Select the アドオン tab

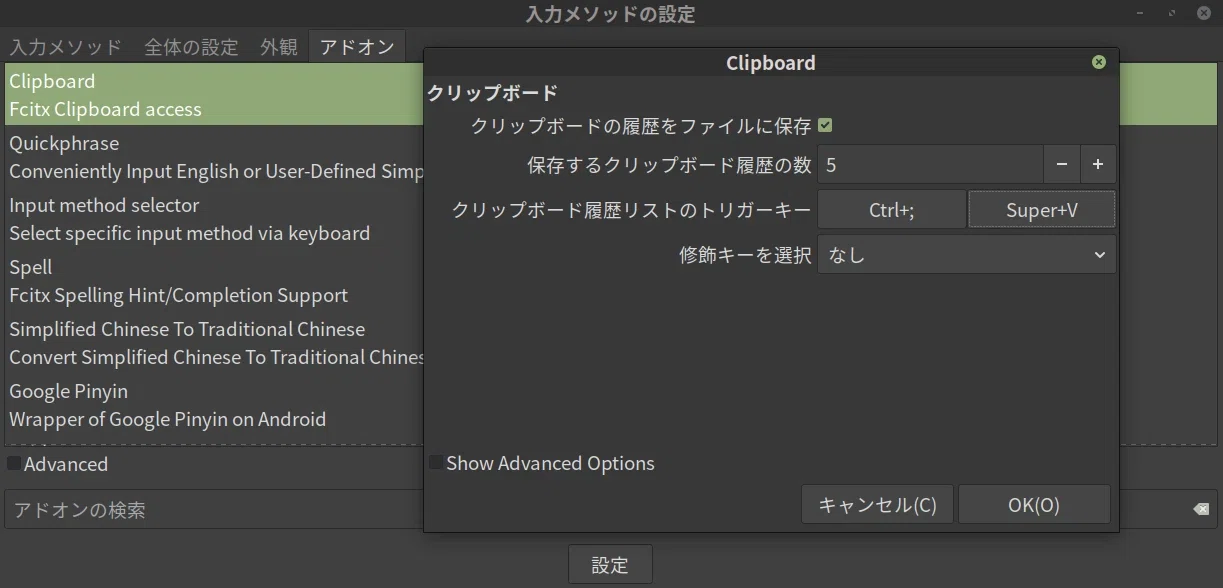click(x=357, y=47)
